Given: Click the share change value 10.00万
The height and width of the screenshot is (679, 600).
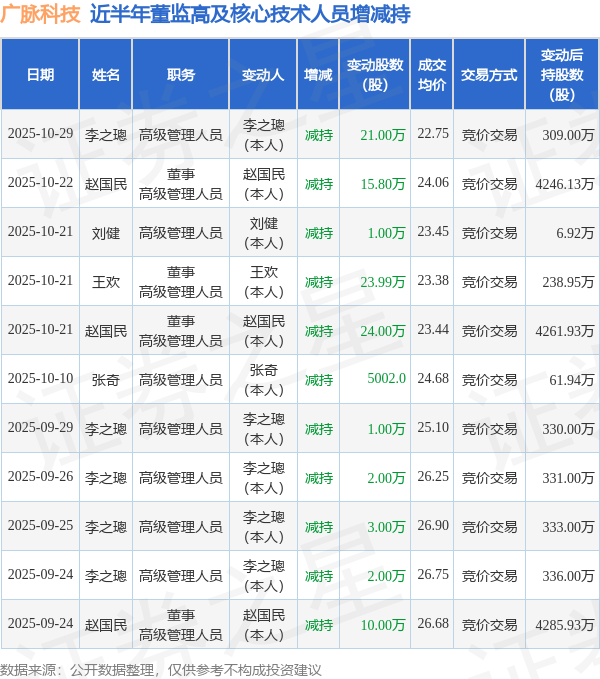Looking at the screenshot, I should coord(383,625).
